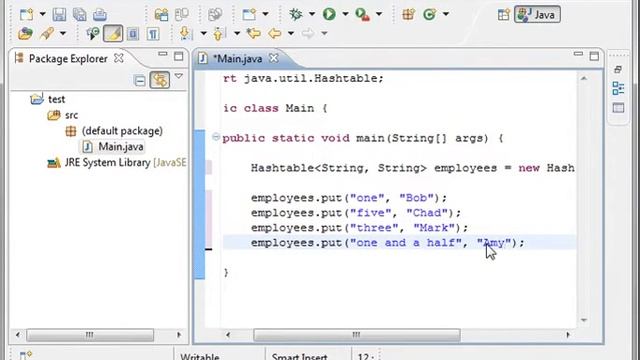Open the bottom fast view icon in right trim

[x=618, y=108]
